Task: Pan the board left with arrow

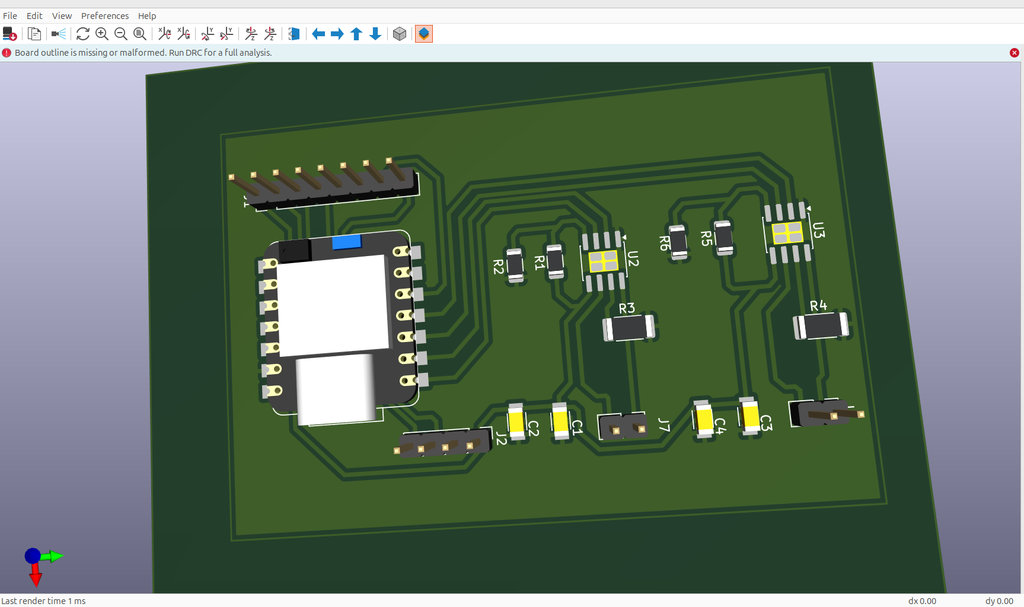Action: tap(319, 33)
